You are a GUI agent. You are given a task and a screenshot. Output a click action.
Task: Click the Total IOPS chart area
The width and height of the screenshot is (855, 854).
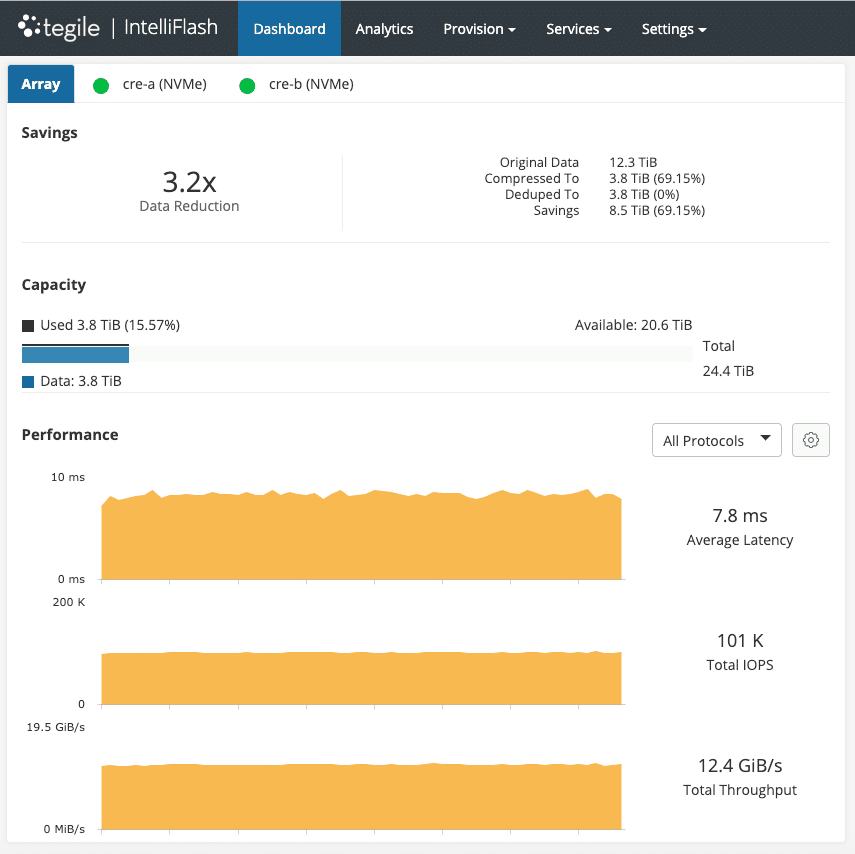click(361, 677)
